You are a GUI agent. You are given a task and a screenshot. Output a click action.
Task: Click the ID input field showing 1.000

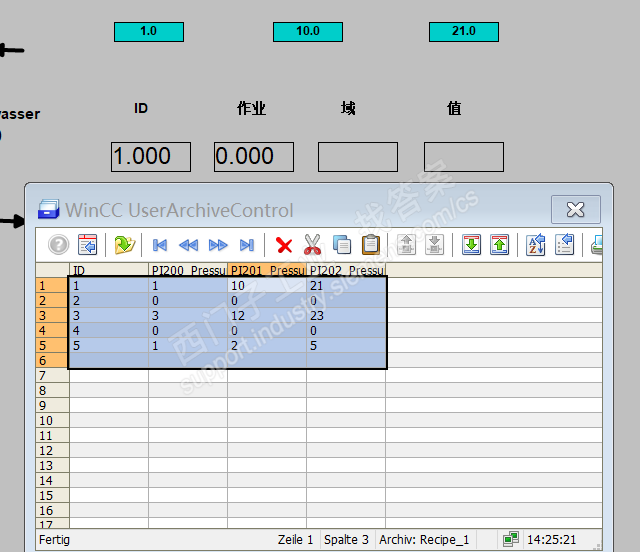[x=151, y=157]
